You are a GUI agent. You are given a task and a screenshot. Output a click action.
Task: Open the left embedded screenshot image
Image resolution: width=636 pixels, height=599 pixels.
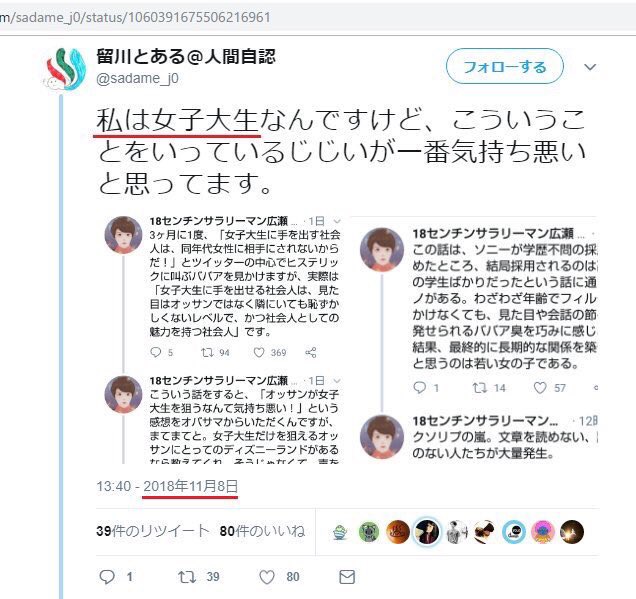click(223, 340)
